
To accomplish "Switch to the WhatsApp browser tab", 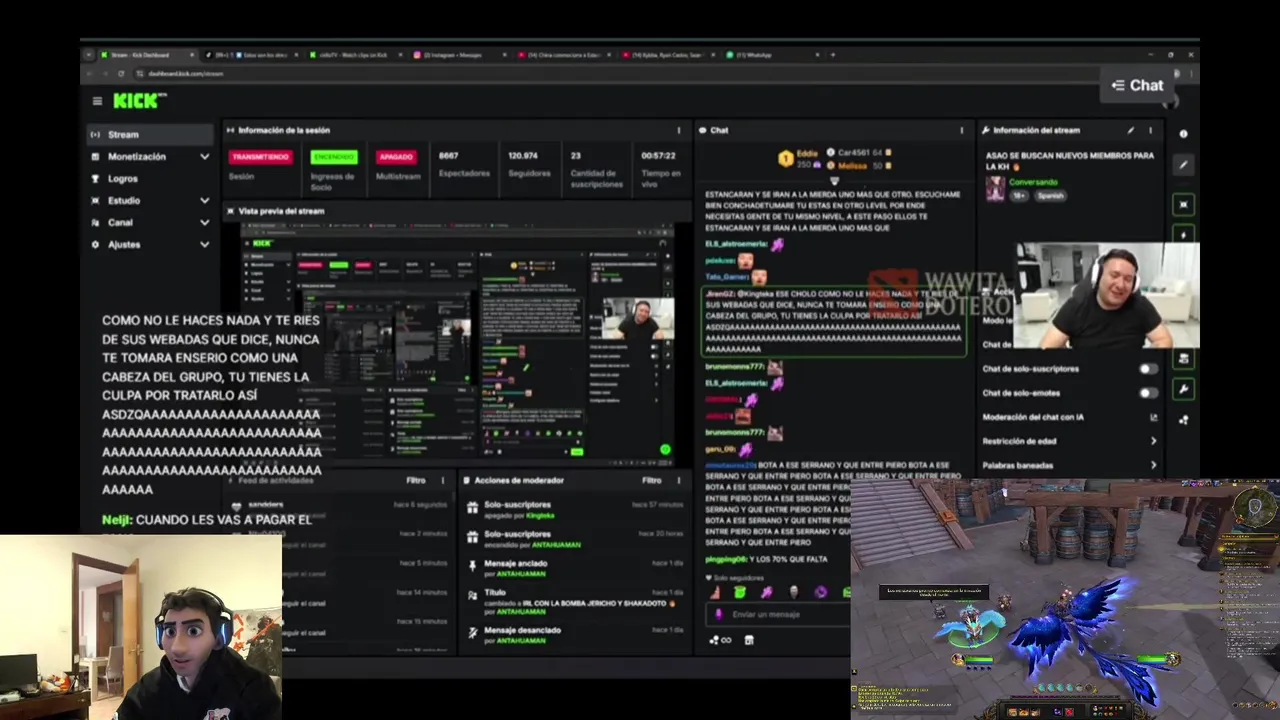I will (775, 55).
